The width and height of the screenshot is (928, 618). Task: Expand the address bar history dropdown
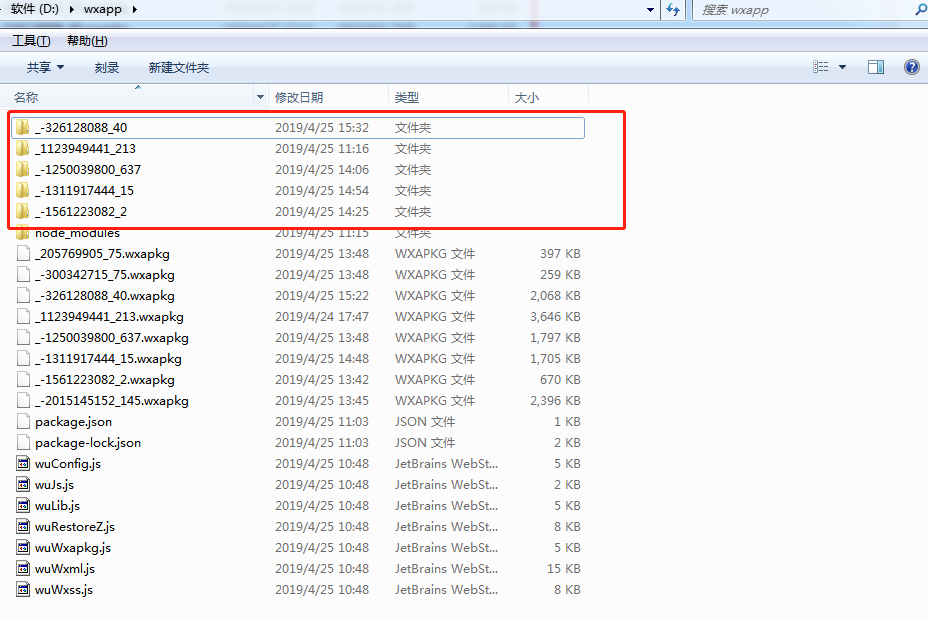point(650,9)
